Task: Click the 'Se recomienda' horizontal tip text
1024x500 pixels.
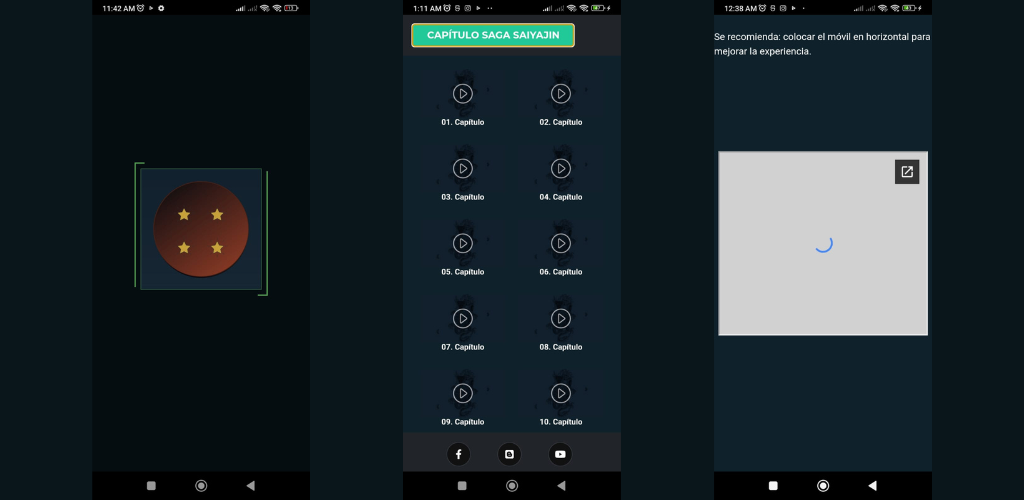Action: pyautogui.click(x=822, y=44)
